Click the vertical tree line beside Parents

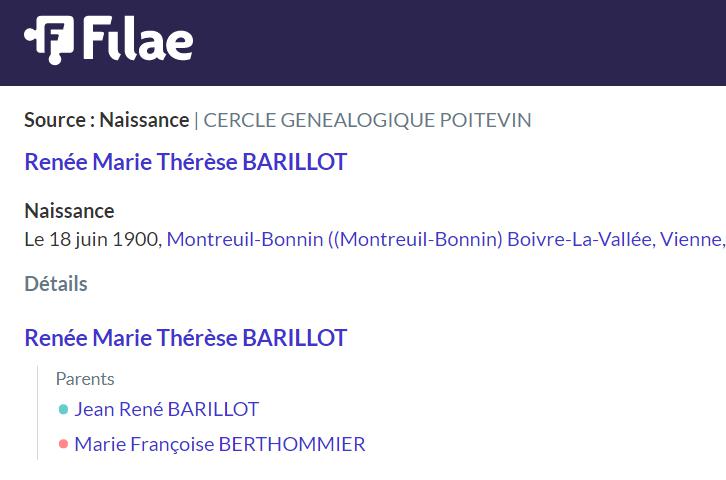click(x=38, y=413)
